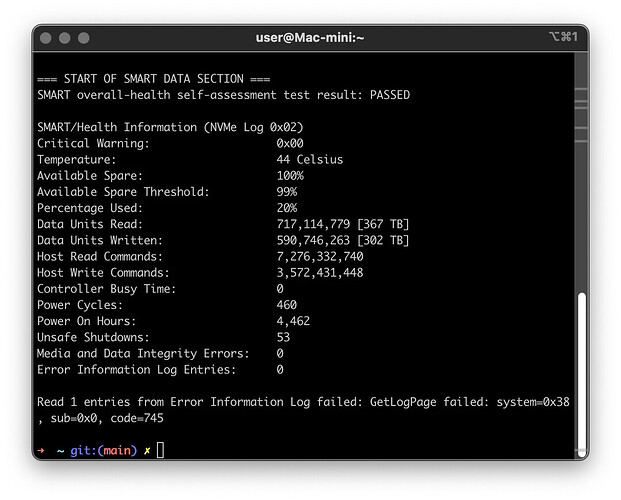Click the ⌥⌘1 shortcut indicator

tap(563, 37)
